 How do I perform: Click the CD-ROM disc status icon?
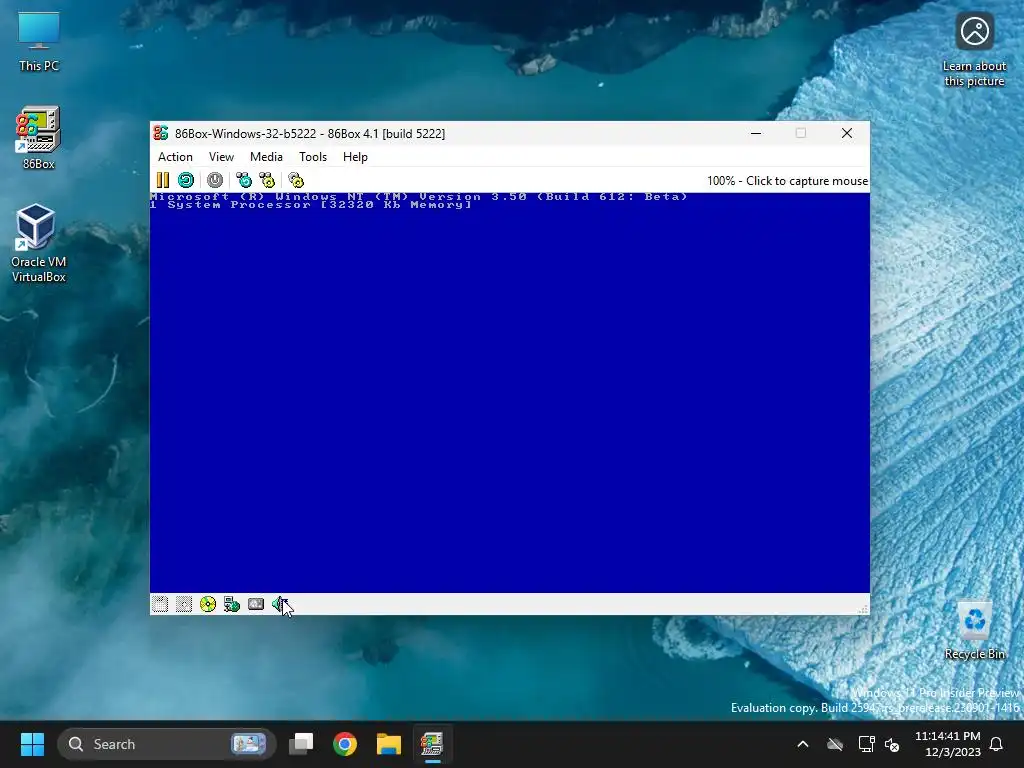[208, 604]
